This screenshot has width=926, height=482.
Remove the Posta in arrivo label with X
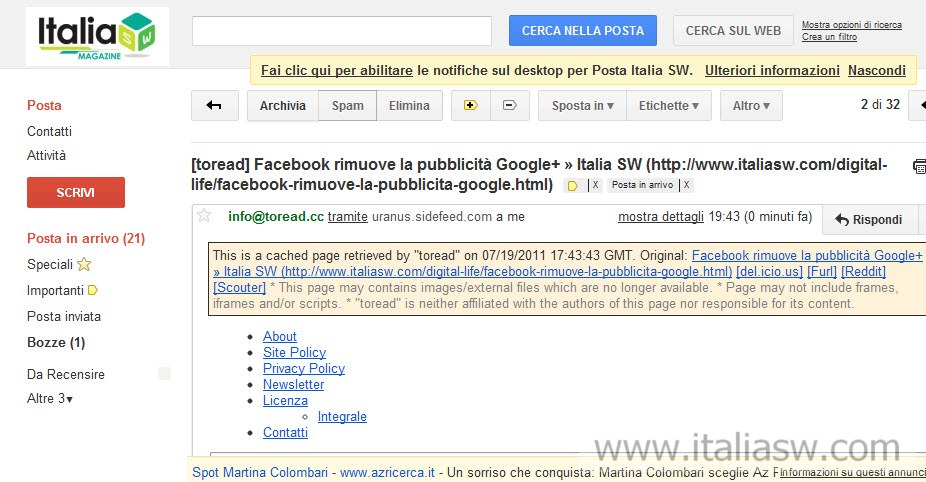[686, 185]
